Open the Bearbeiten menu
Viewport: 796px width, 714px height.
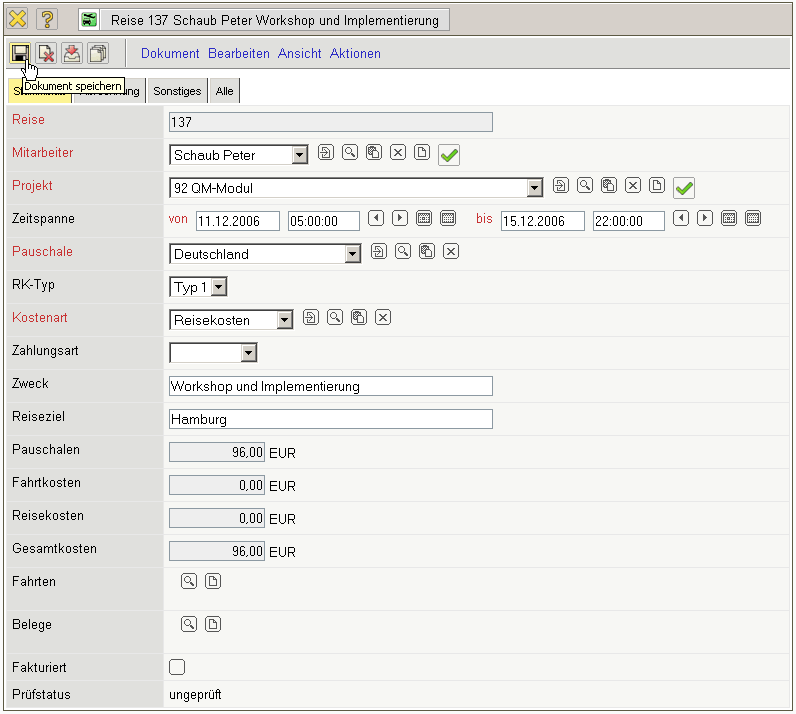click(x=239, y=54)
